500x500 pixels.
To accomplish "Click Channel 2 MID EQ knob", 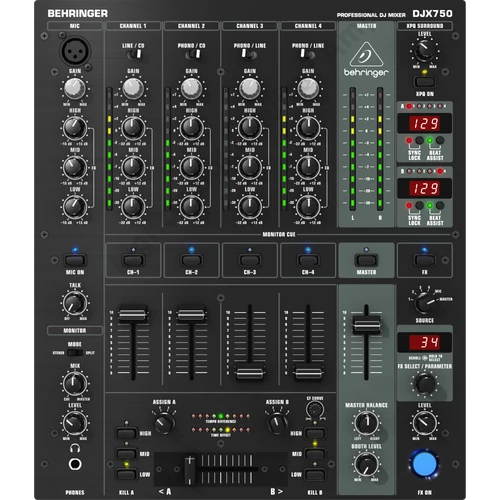I will click(191, 167).
